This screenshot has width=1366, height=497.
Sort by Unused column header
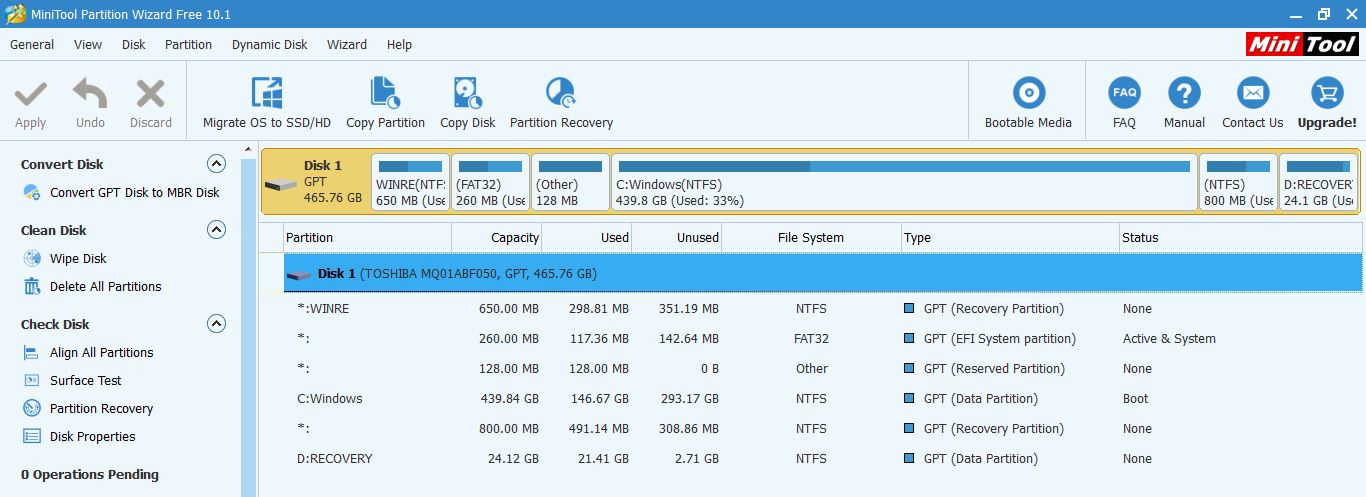tap(677, 238)
